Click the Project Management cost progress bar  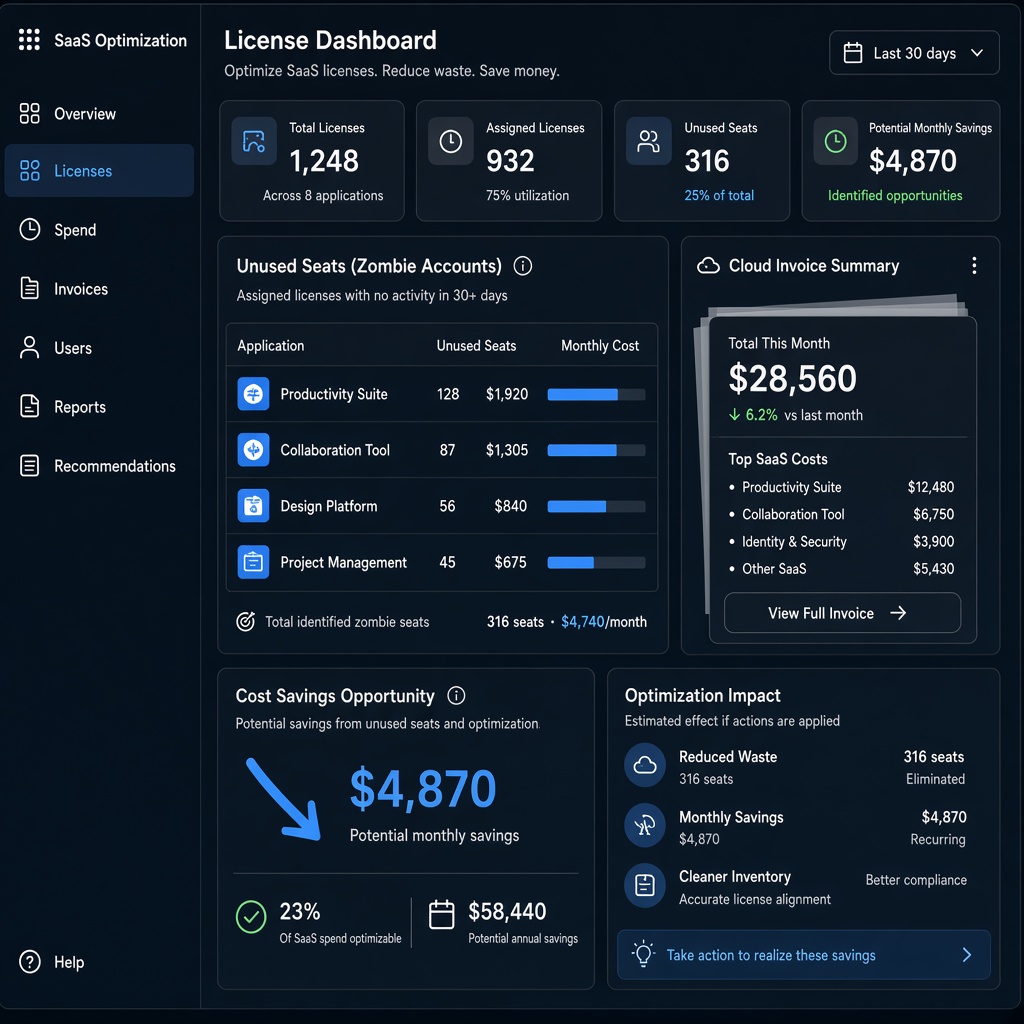[596, 562]
